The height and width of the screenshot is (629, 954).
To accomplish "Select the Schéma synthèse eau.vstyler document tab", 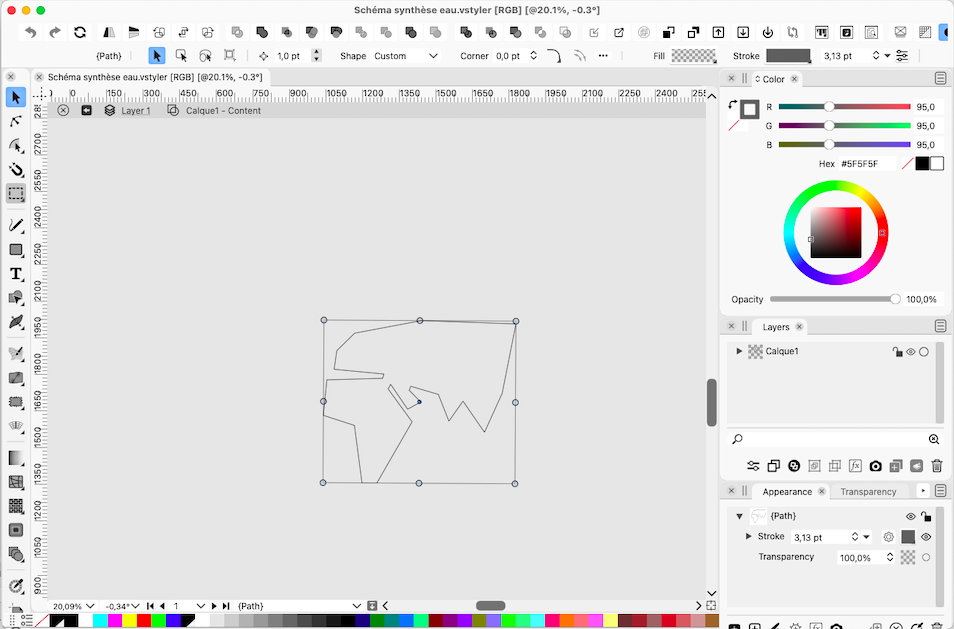I will click(x=155, y=77).
